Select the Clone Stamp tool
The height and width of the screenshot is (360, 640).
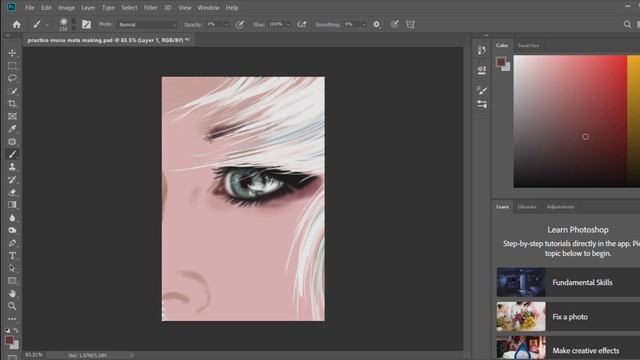12,167
